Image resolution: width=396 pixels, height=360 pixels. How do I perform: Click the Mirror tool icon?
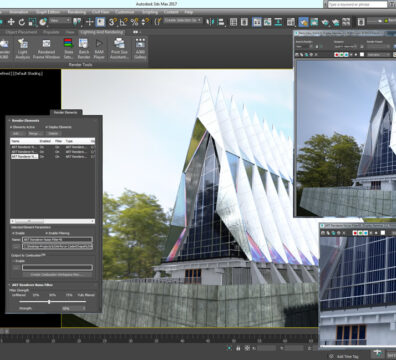[210, 22]
